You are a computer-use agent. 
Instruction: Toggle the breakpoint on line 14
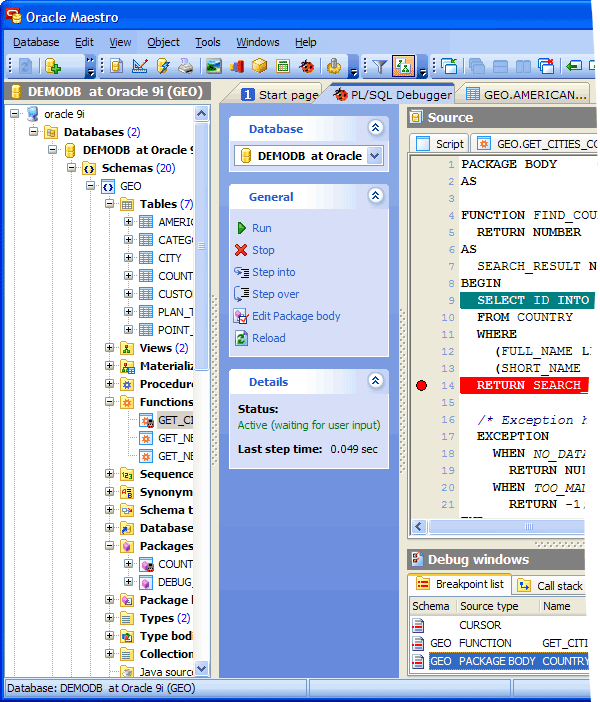(x=421, y=385)
